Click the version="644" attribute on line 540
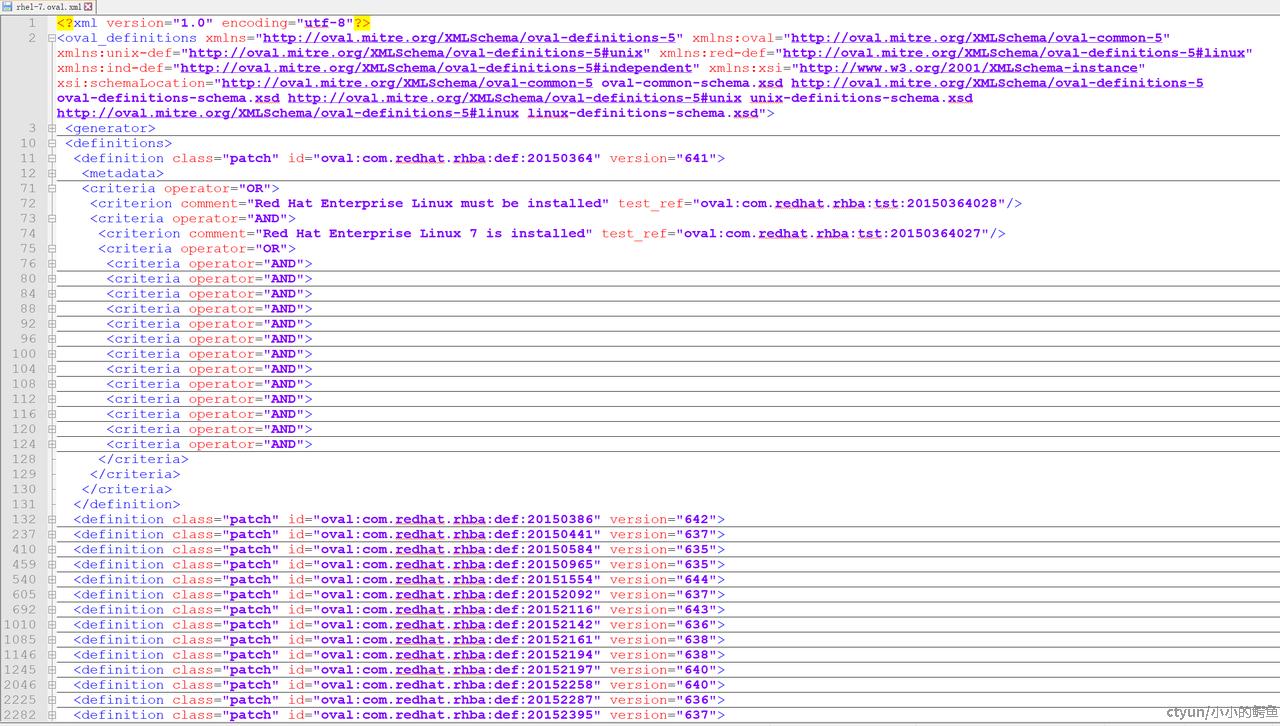The height and width of the screenshot is (726, 1280). tap(663, 580)
